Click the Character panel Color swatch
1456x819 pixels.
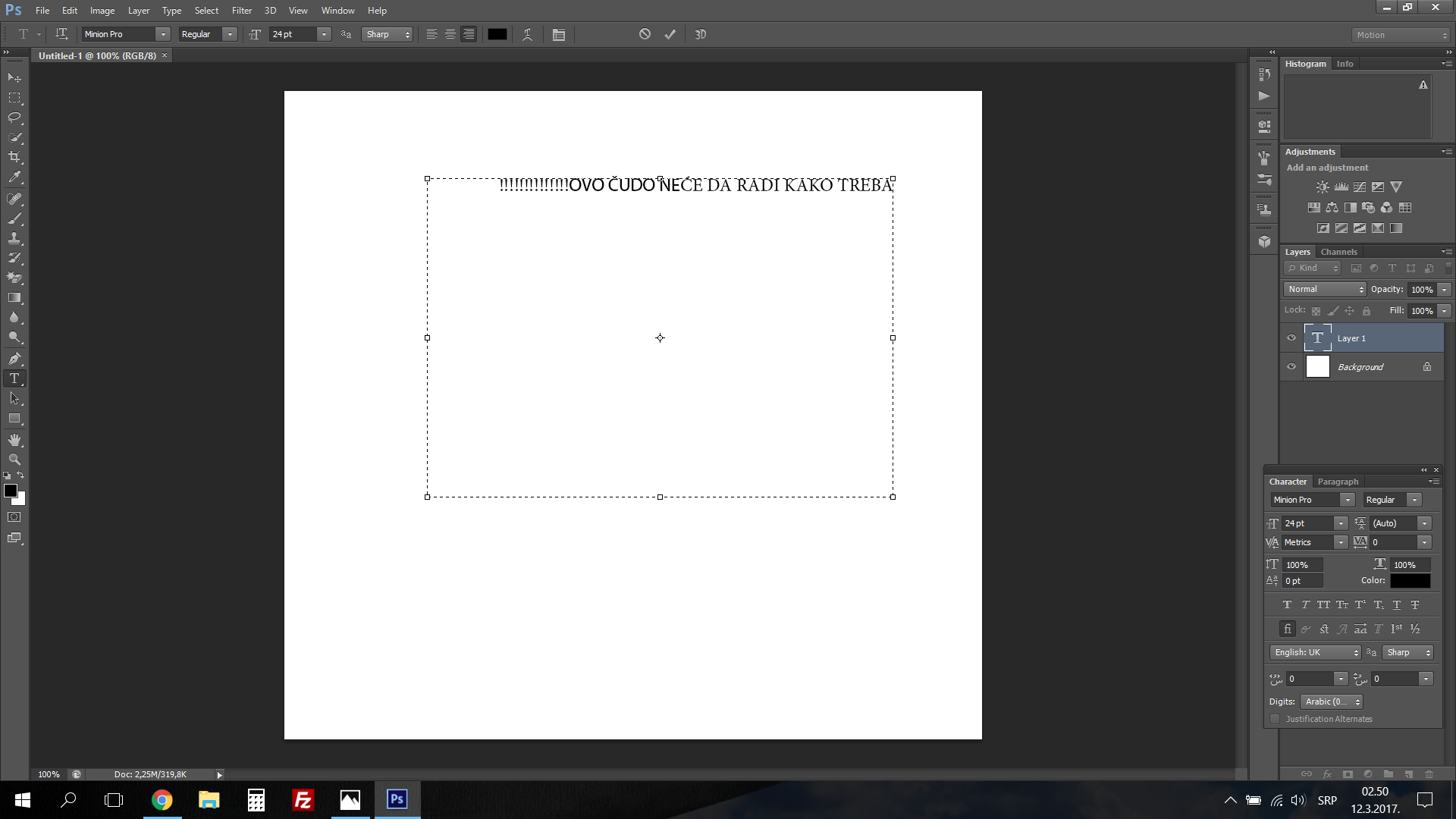1410,581
